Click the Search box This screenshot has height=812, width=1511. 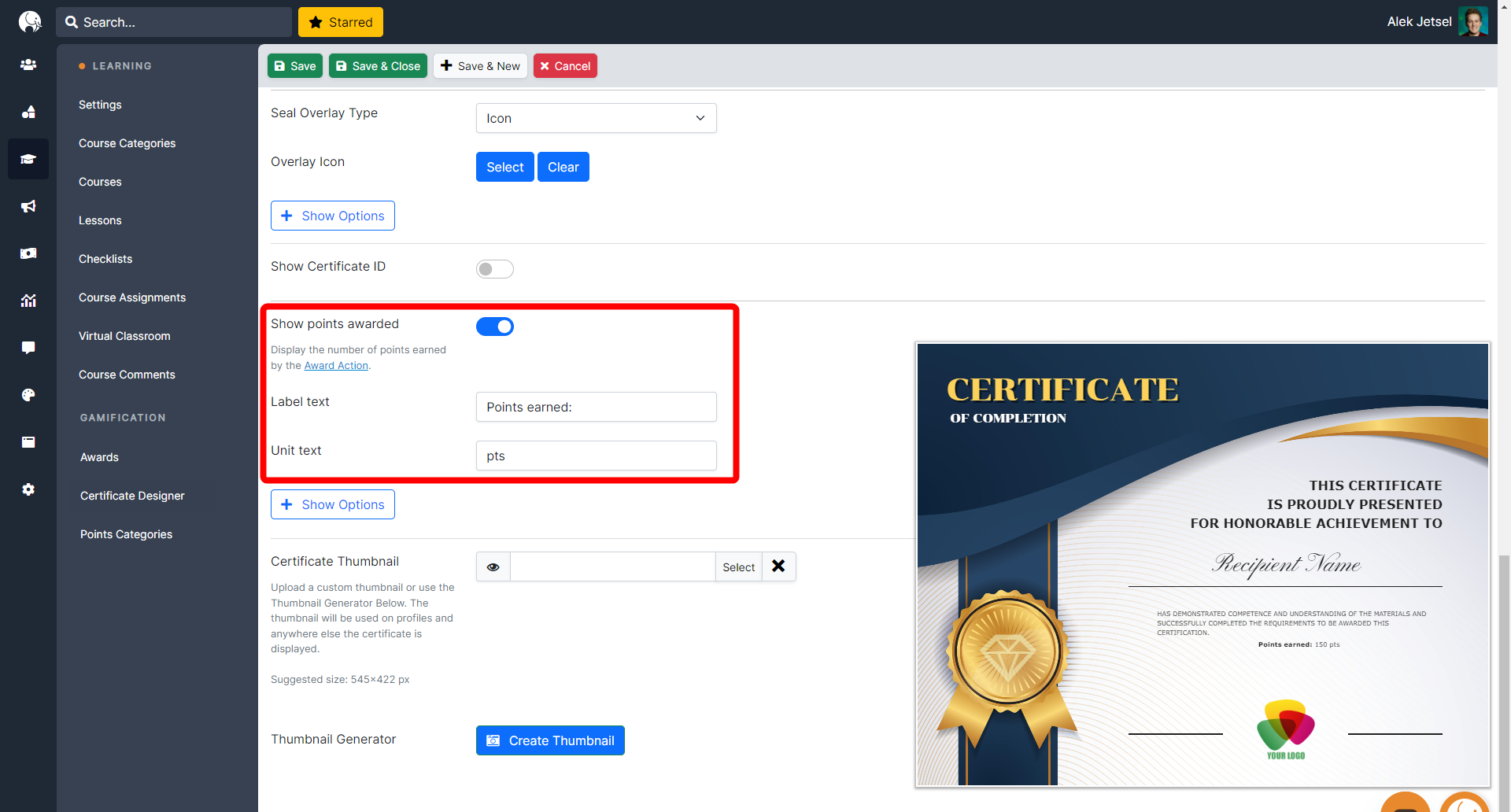point(174,22)
